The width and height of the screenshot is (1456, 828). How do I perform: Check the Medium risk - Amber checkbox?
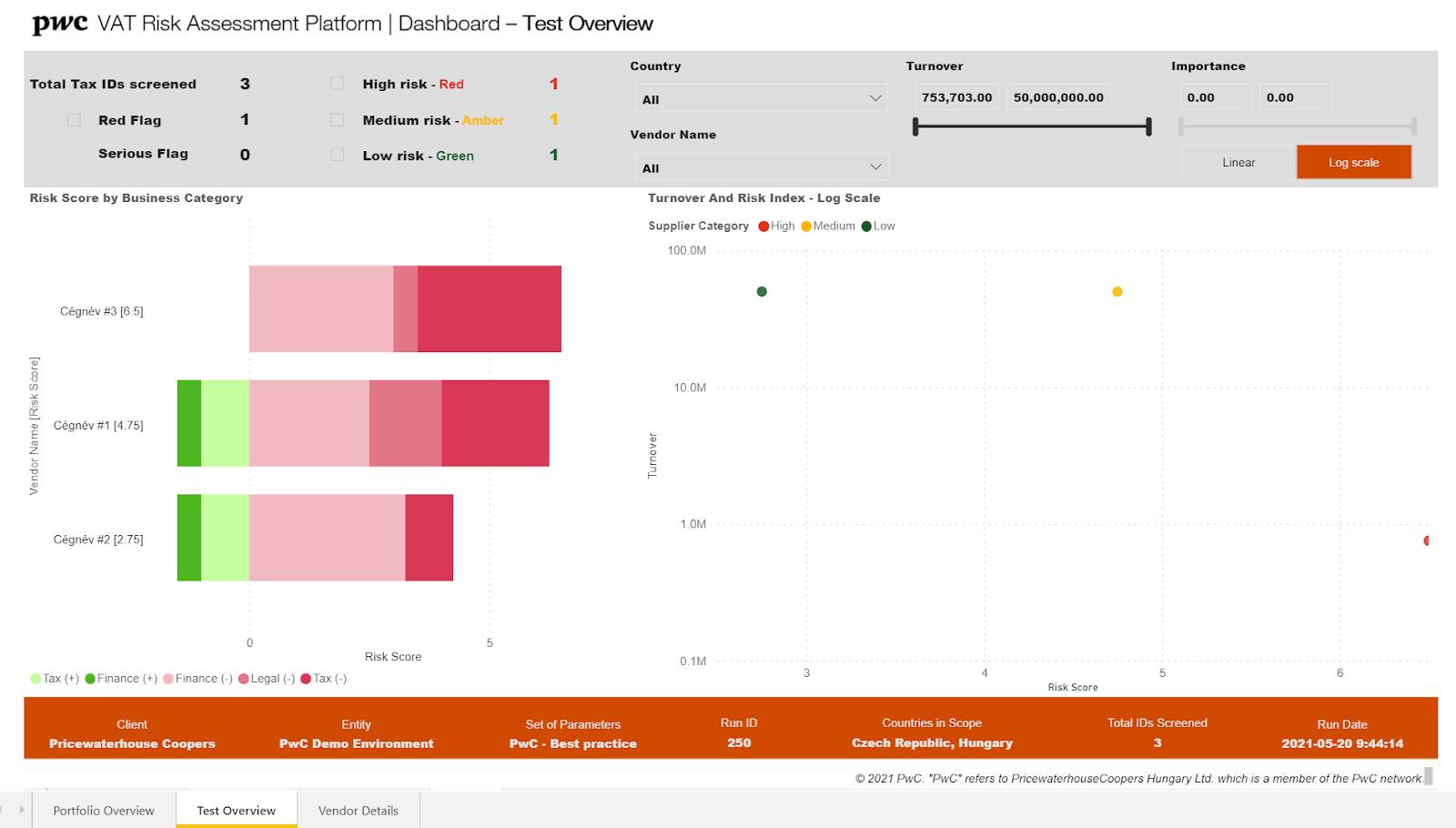[x=338, y=120]
